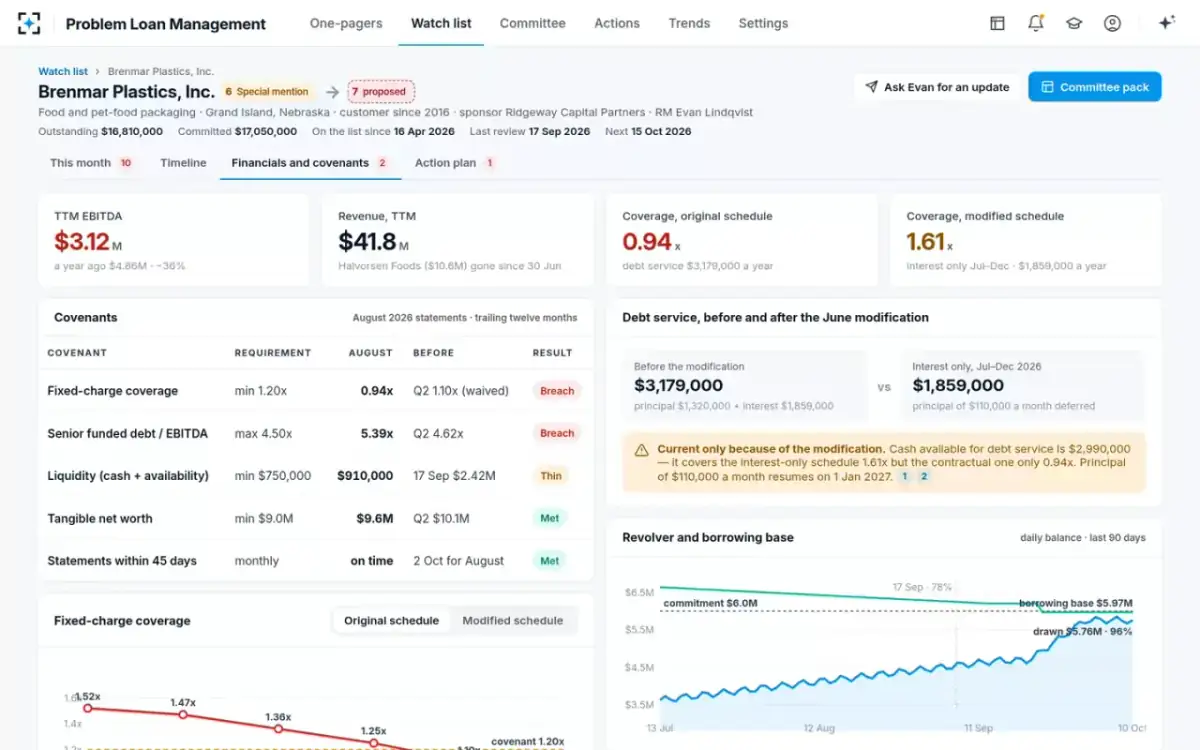Click the commitment $6.0M chart label

(x=710, y=603)
